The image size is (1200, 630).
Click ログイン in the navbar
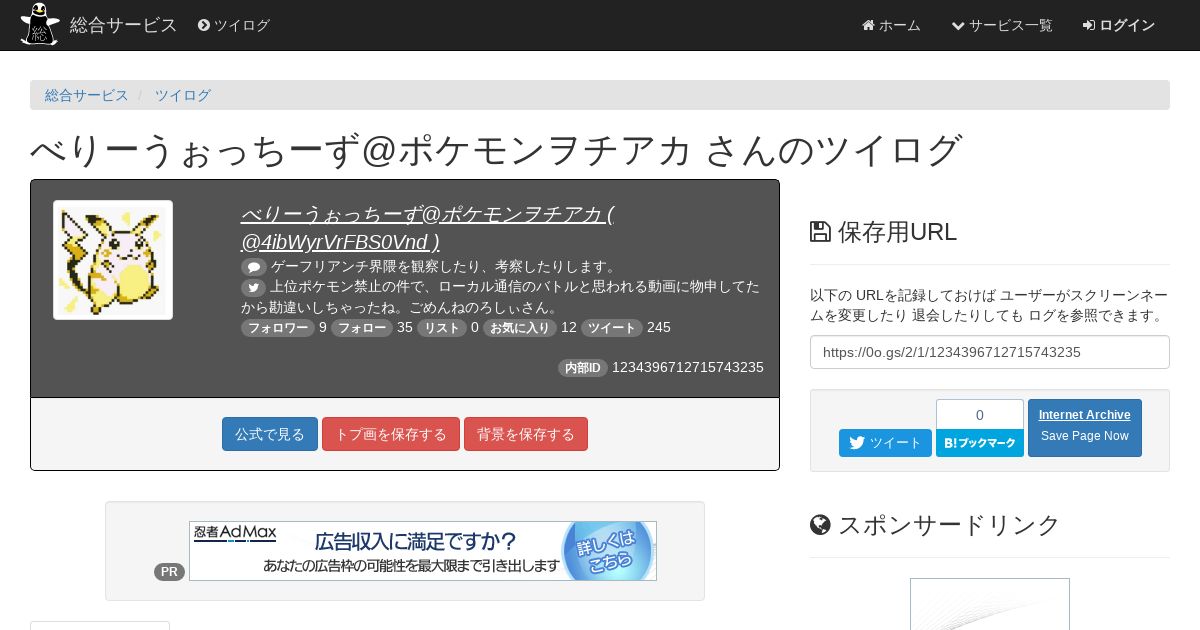pos(1119,25)
